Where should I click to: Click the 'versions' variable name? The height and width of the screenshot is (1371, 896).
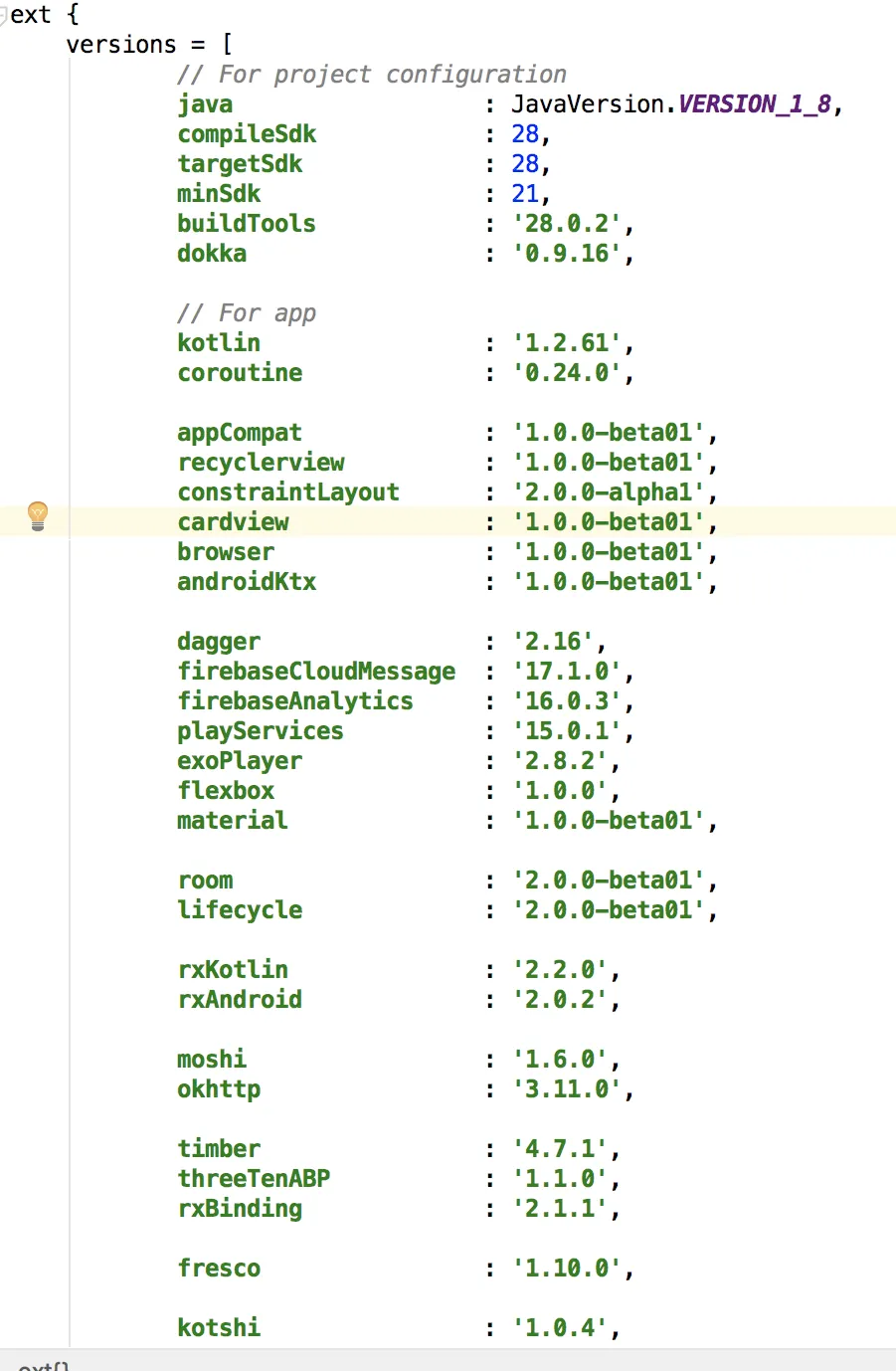[121, 45]
